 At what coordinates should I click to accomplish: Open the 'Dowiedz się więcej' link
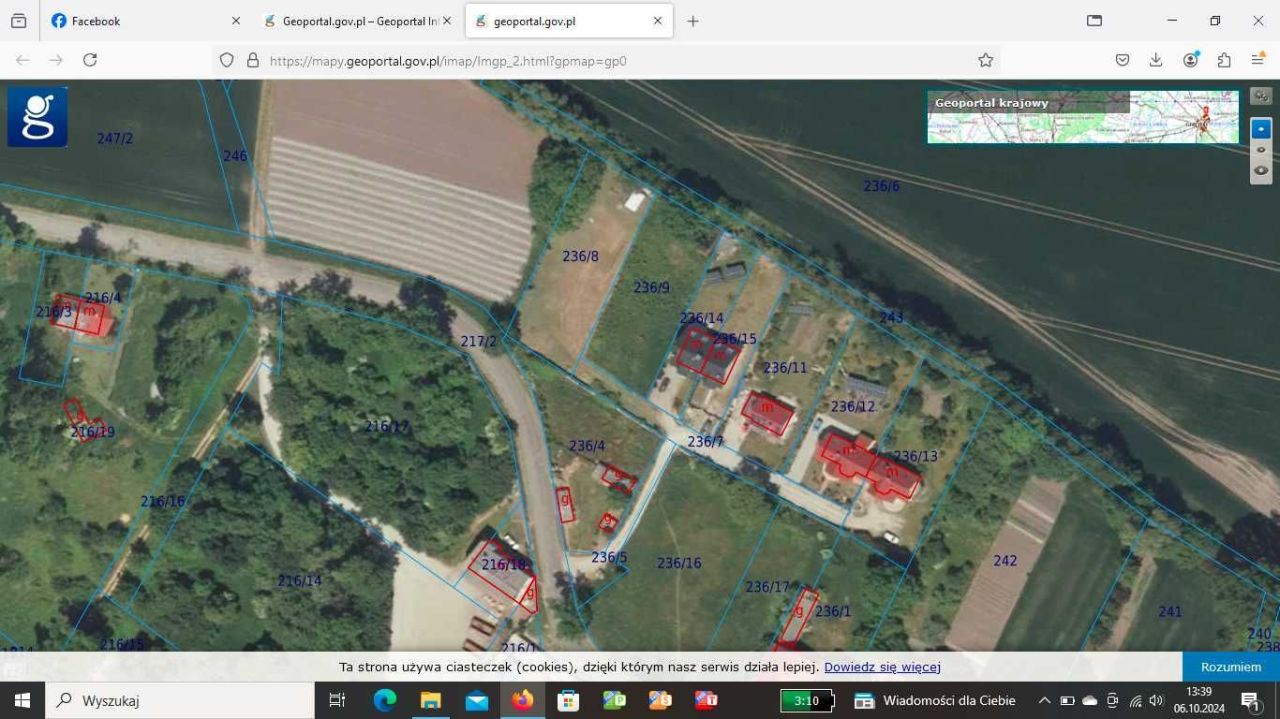(x=881, y=666)
